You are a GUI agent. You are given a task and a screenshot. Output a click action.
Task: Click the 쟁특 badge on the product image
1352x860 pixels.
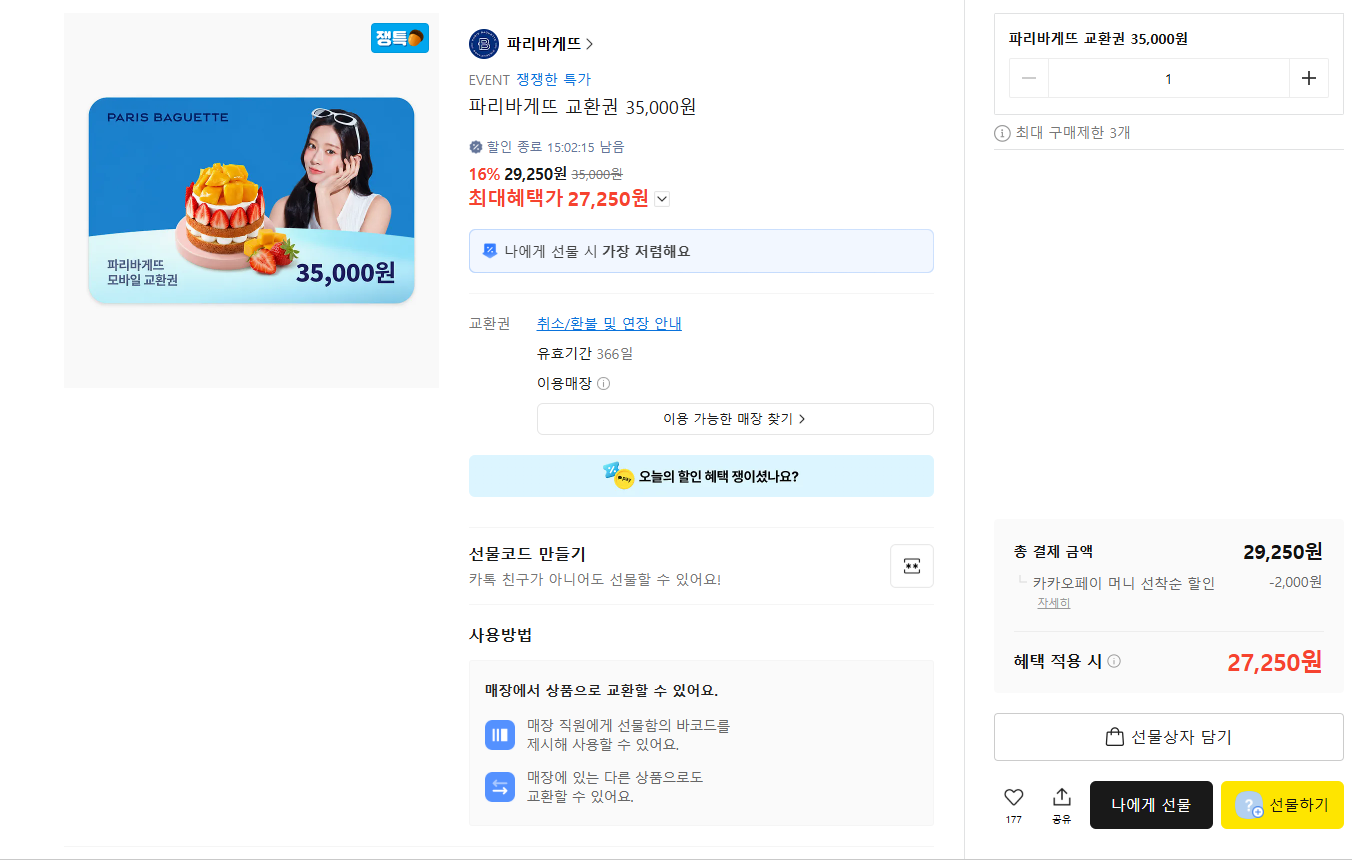tap(400, 38)
